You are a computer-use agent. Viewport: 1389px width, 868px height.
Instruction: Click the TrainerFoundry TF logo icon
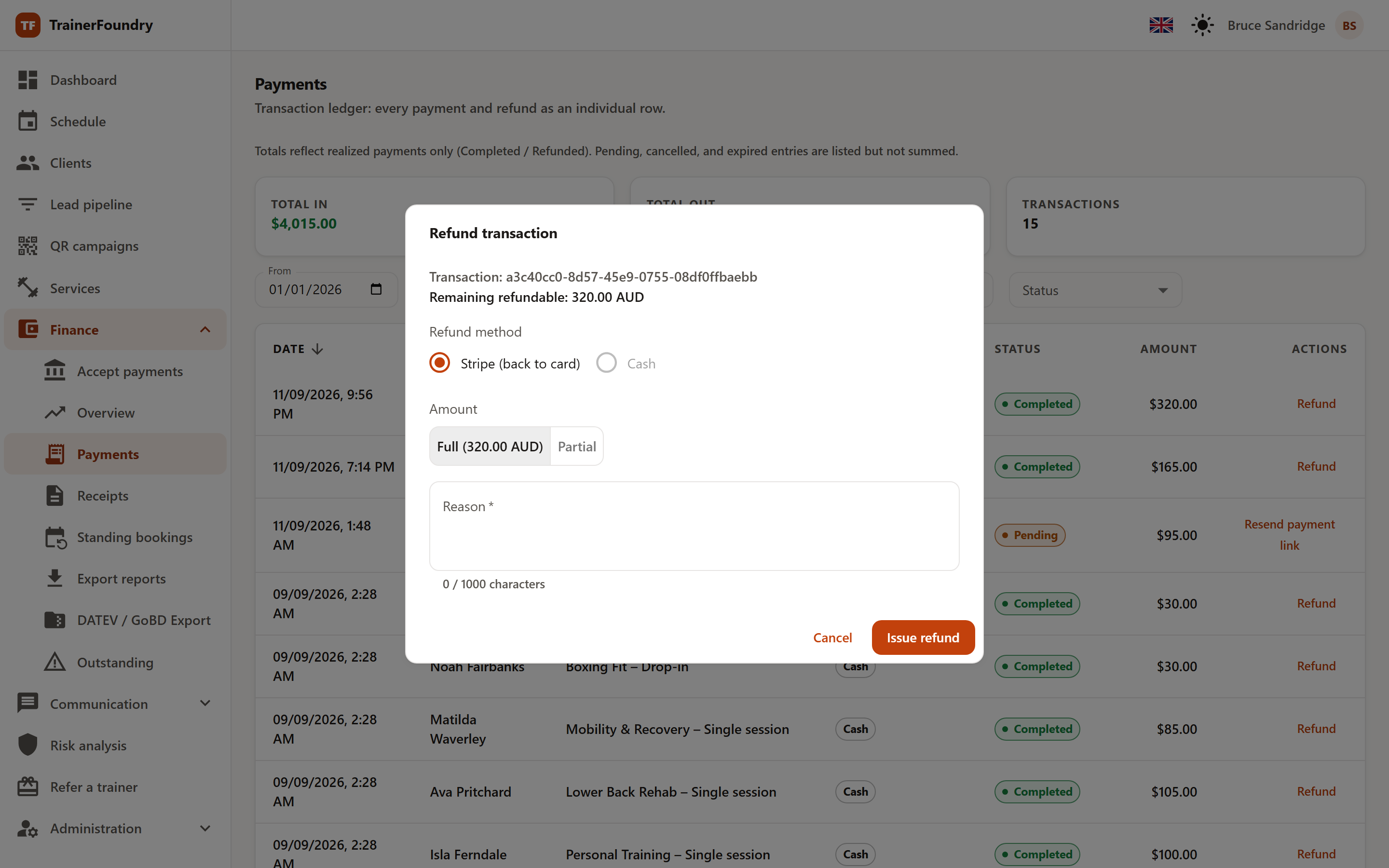[27, 25]
